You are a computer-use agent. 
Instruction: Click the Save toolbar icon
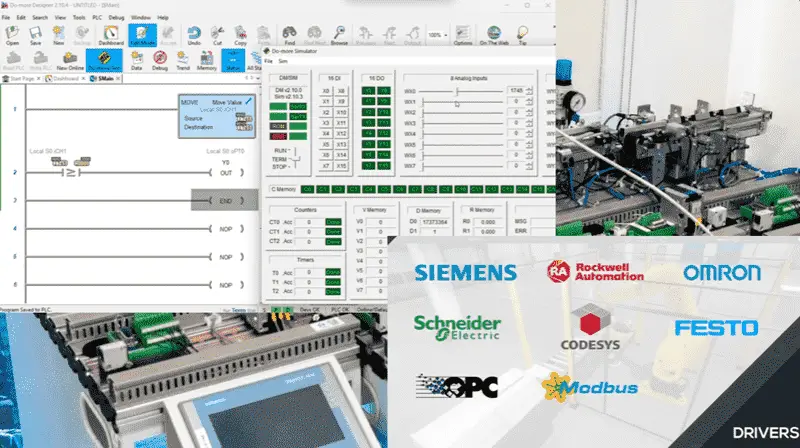pyautogui.click(x=35, y=35)
